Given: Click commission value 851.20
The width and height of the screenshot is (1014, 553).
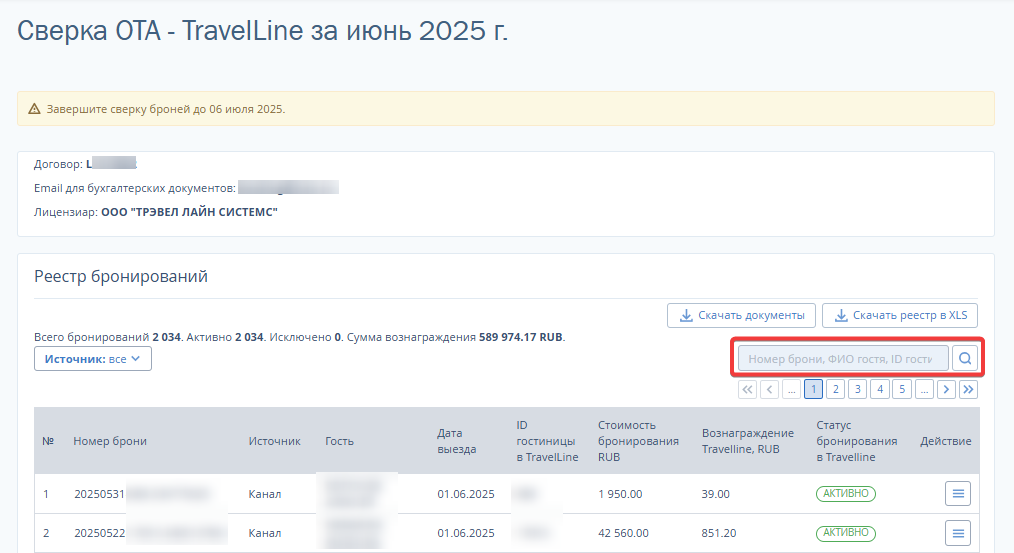Looking at the screenshot, I should [x=718, y=534].
